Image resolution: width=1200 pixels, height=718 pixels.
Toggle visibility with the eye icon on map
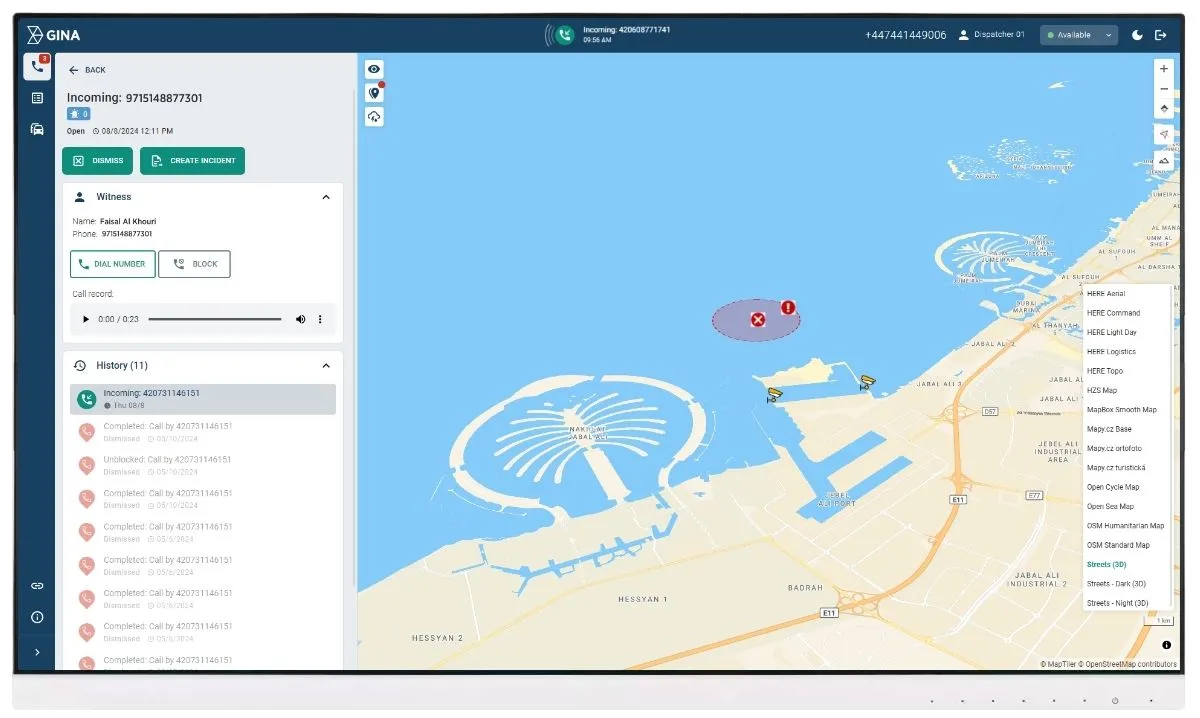coord(373,69)
